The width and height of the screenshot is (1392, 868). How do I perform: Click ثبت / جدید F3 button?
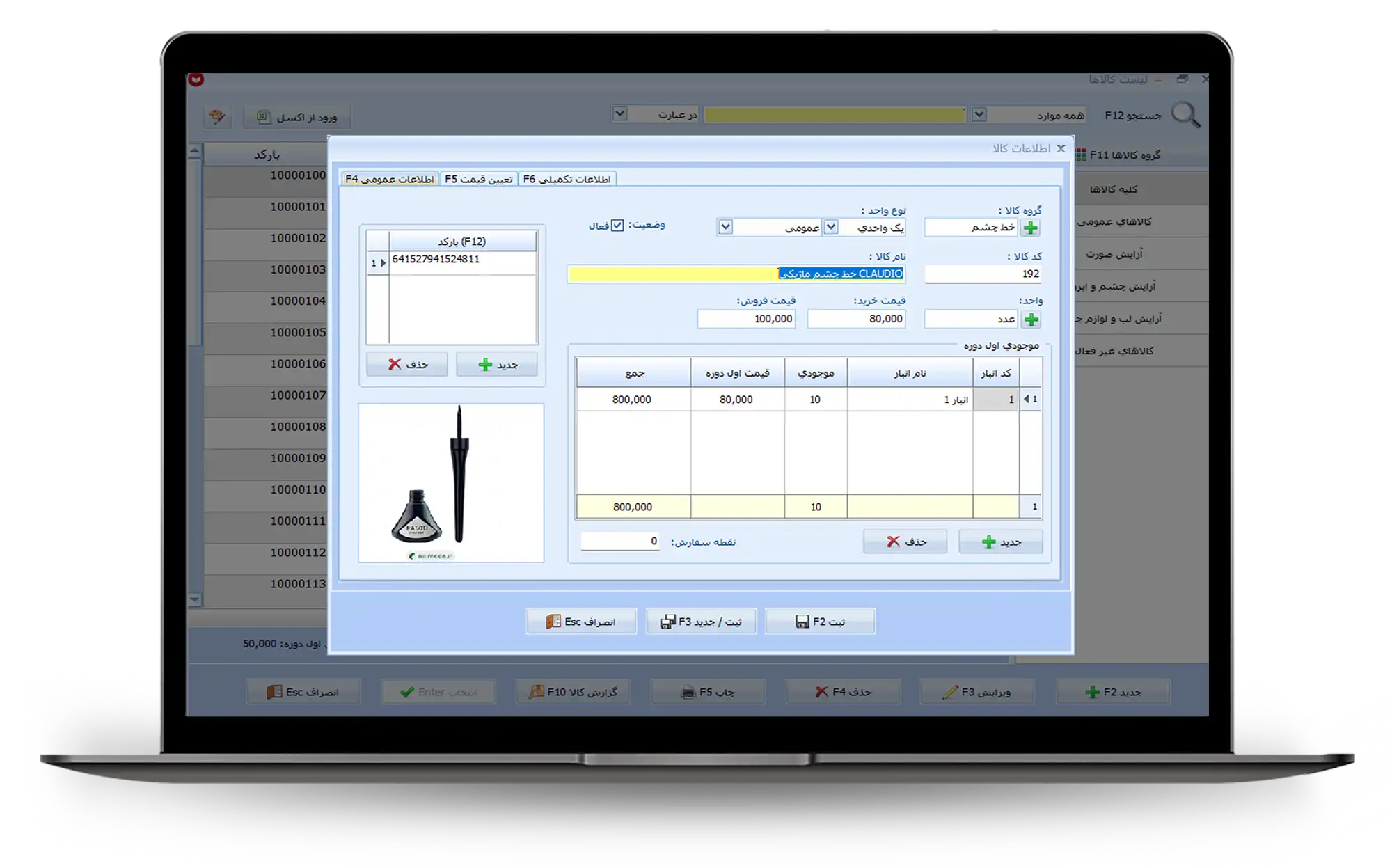701,622
